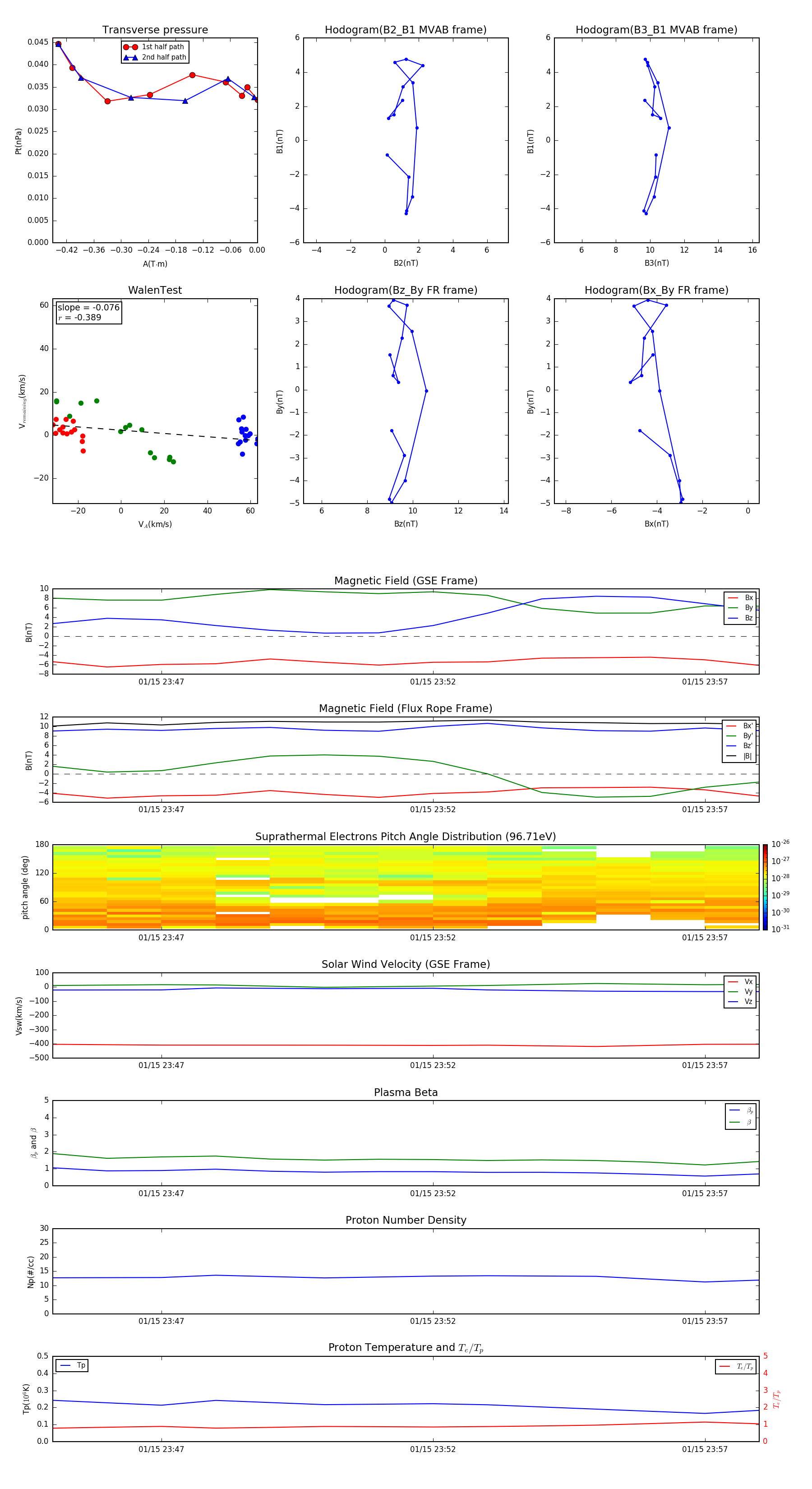The image size is (812, 1489).
Task: Click the Bx' legend entry in Flux Rope plot
Action: pyautogui.click(x=740, y=726)
